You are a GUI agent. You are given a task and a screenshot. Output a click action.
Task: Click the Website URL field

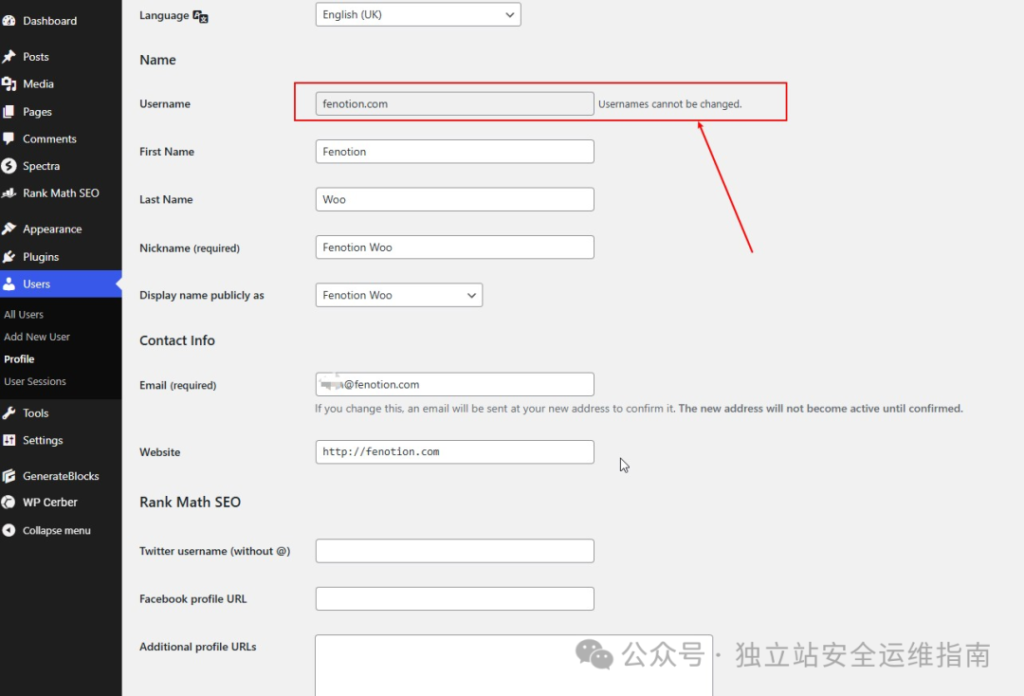pyautogui.click(x=455, y=452)
